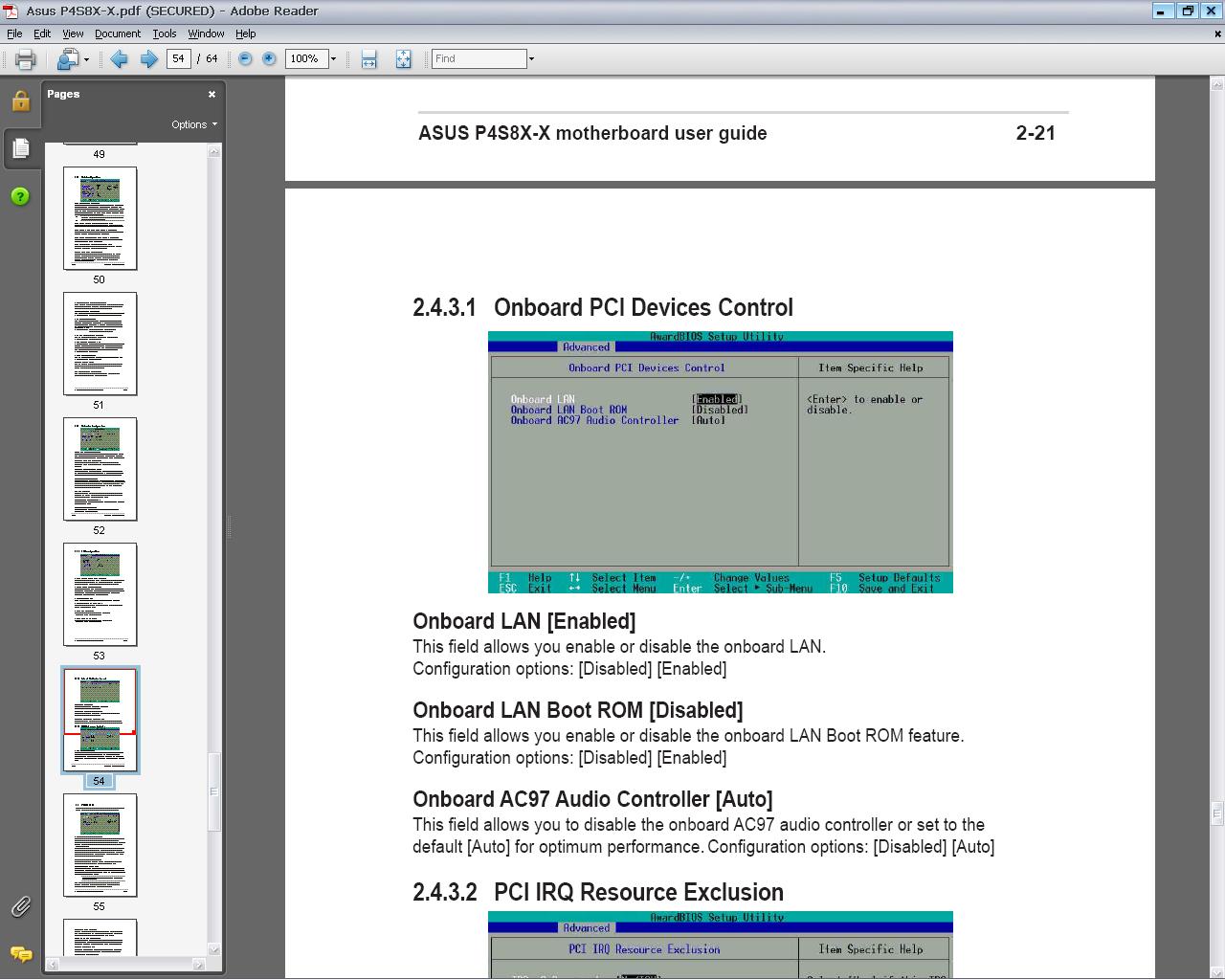Click the fit one full page icon
Screen dimensions: 1225x980
tap(403, 59)
